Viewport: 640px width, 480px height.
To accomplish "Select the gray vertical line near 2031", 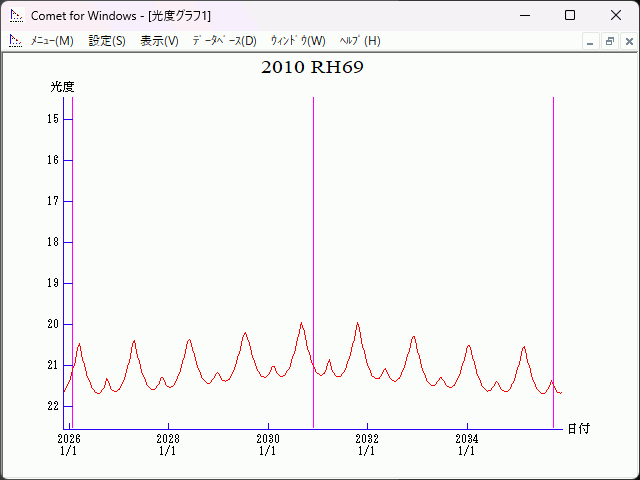I will coord(313,250).
